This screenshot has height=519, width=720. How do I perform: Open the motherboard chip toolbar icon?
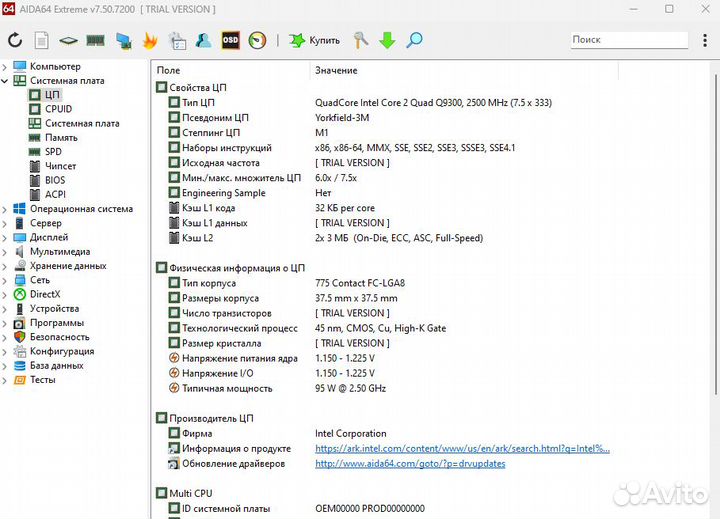68,41
